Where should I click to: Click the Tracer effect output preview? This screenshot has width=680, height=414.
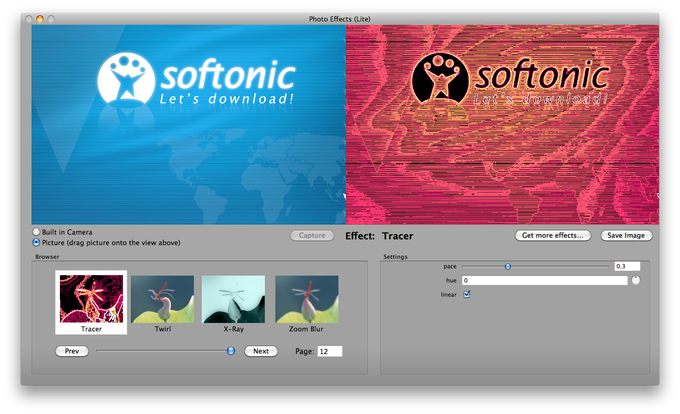(502, 124)
